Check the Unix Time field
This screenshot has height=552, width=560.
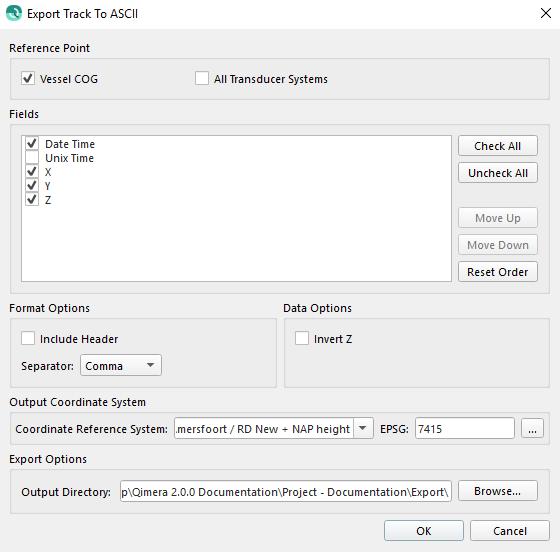point(32,157)
